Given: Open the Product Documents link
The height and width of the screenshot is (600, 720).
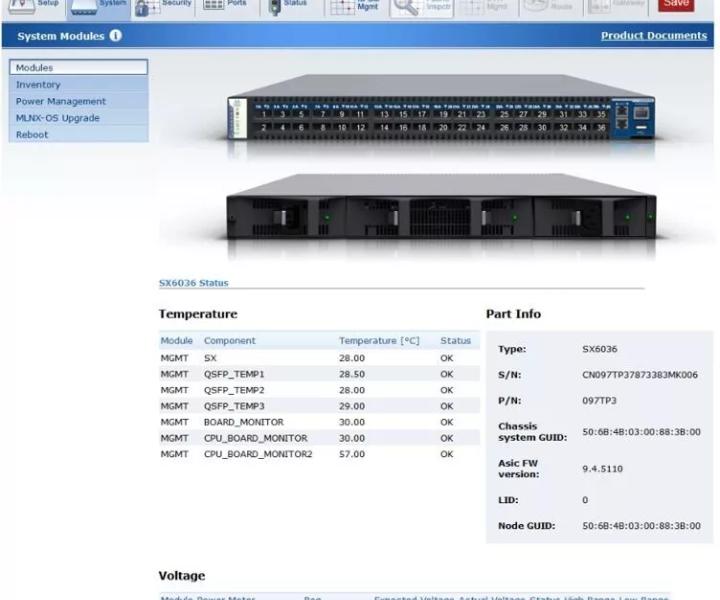Looking at the screenshot, I should (x=653, y=35).
